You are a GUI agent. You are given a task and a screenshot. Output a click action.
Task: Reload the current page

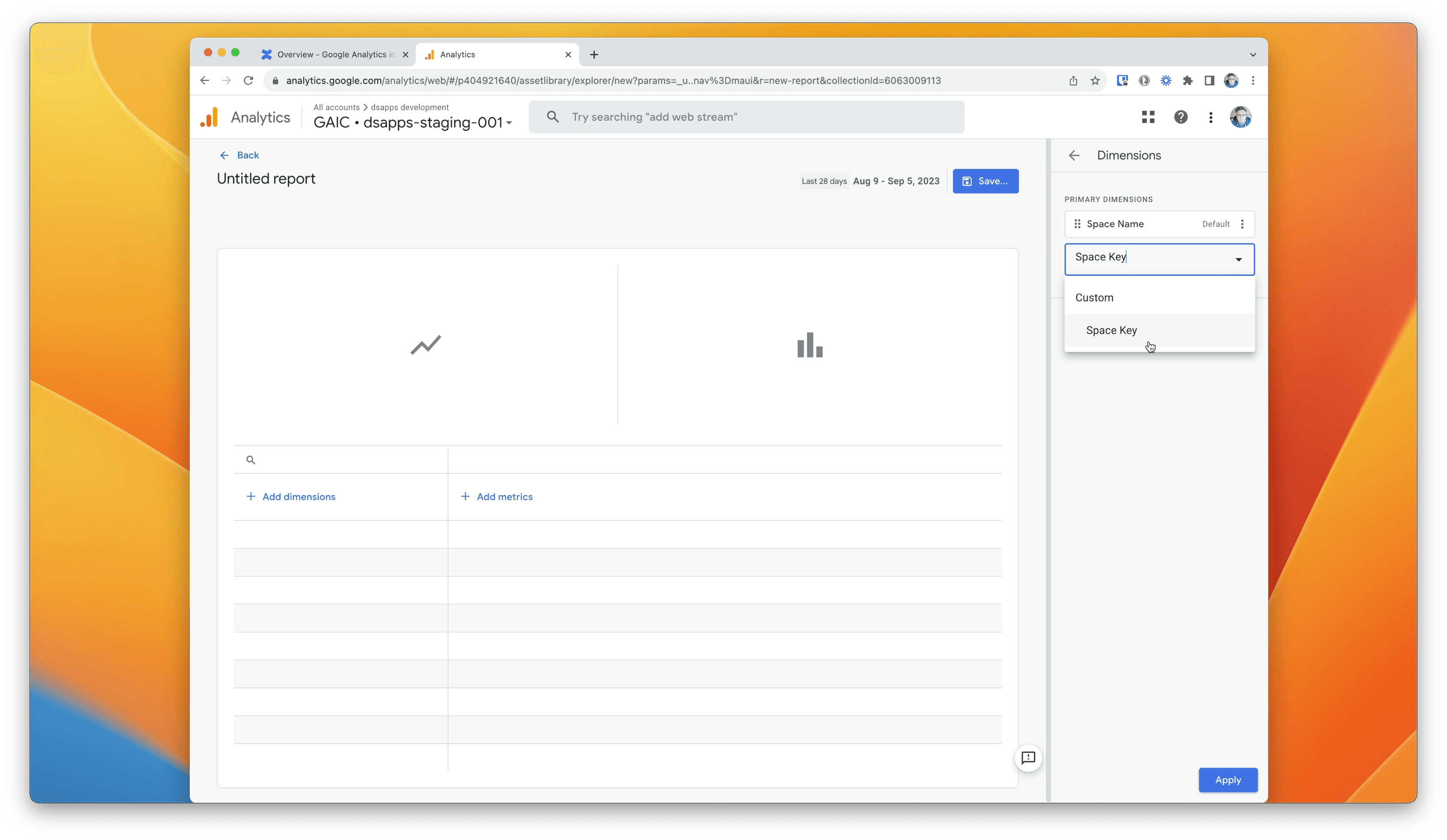248,80
